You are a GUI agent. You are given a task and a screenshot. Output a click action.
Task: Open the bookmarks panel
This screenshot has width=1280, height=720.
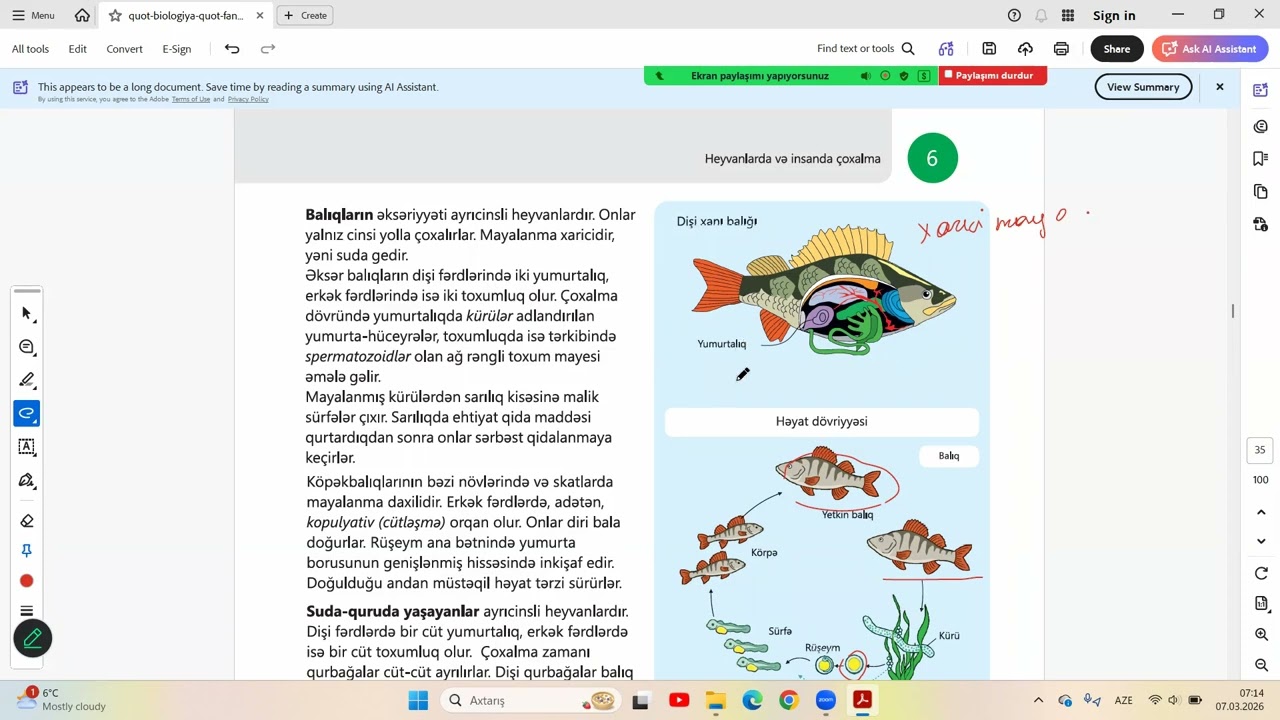tap(1260, 158)
